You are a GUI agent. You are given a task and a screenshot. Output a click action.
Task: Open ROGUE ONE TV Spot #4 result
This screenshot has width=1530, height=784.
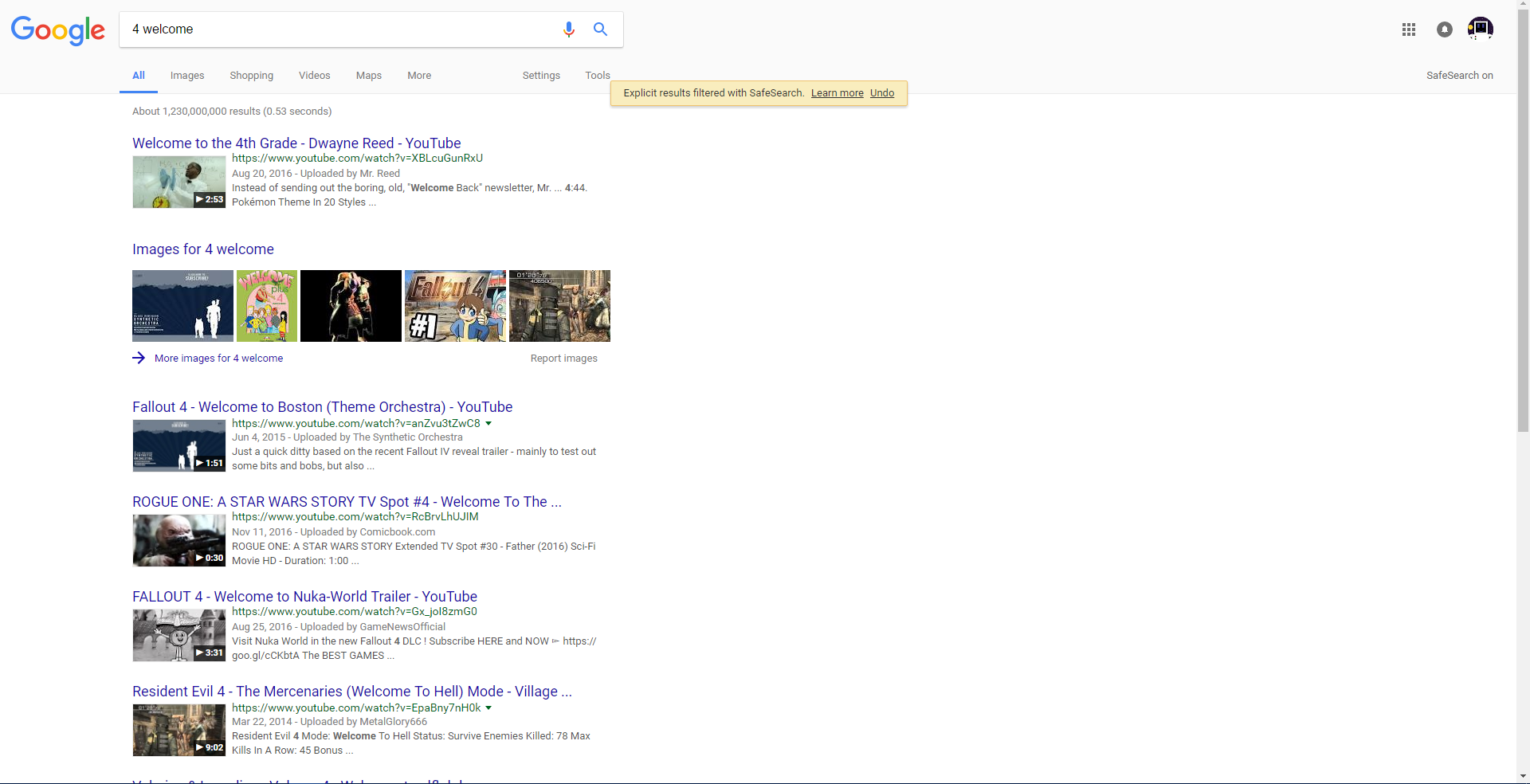(x=347, y=502)
